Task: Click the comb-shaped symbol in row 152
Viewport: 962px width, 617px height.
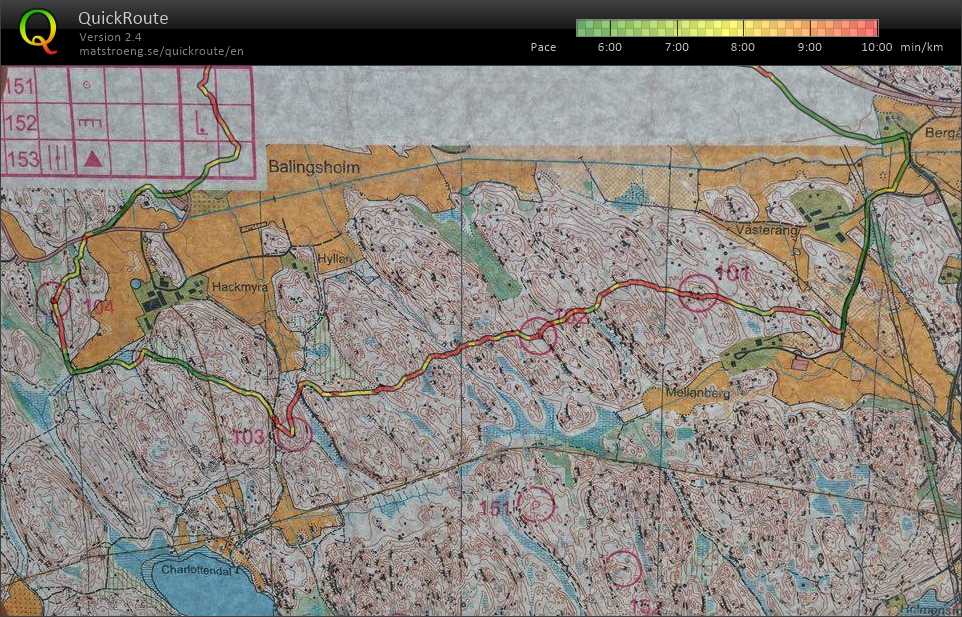Action: (90, 123)
